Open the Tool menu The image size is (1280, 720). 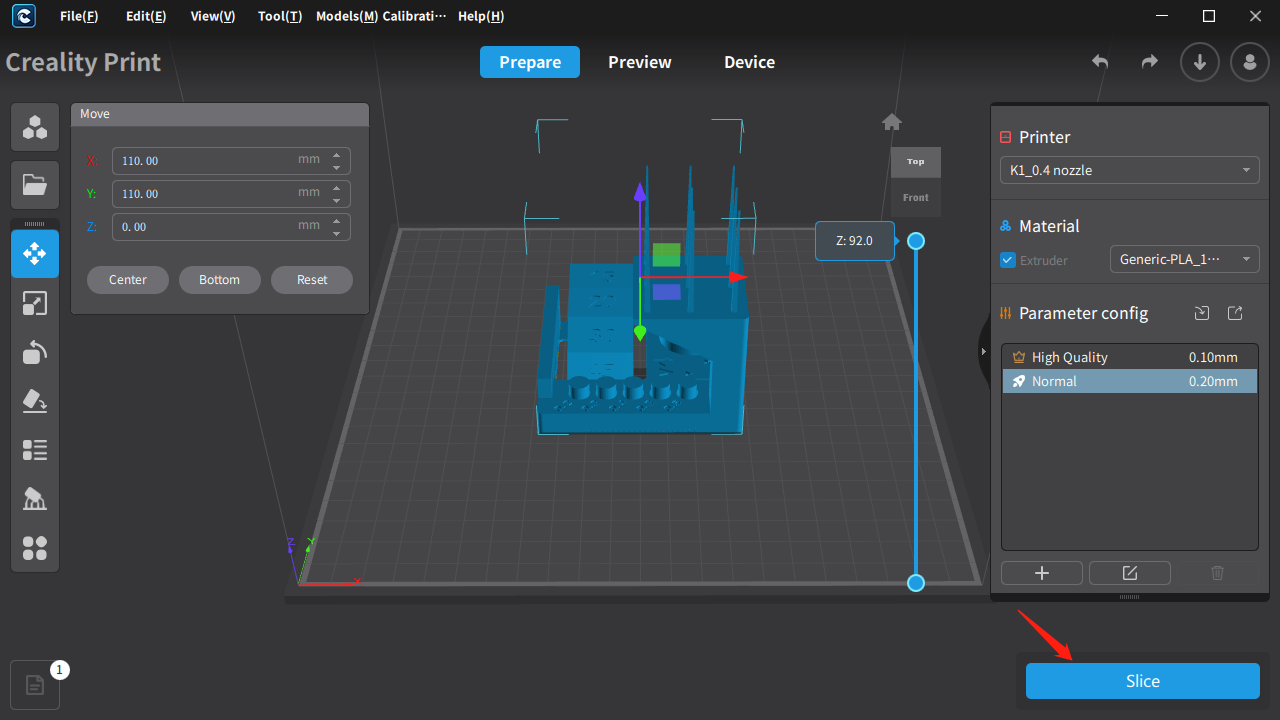(279, 16)
